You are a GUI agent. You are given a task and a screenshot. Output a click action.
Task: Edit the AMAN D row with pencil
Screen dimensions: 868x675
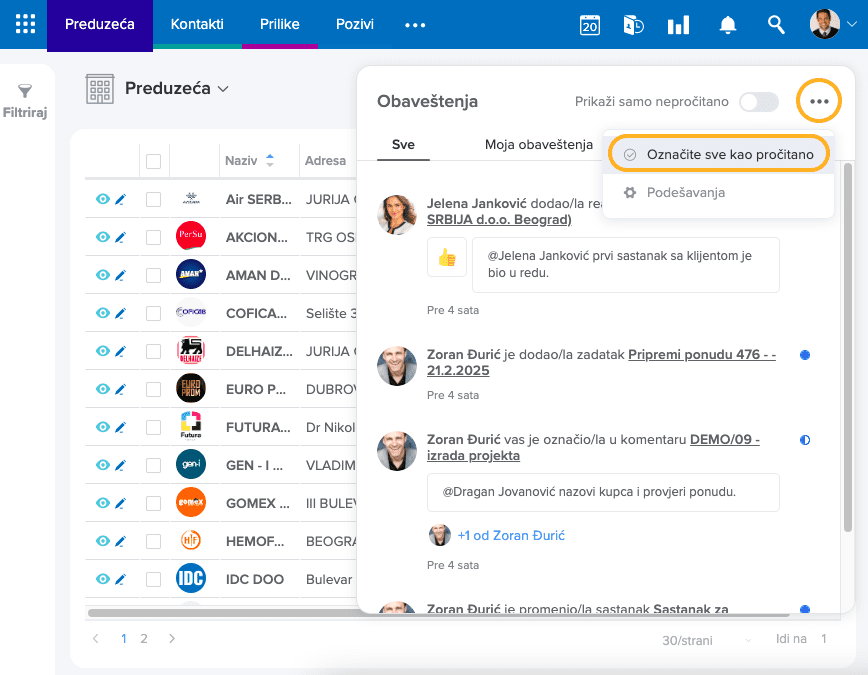121,275
